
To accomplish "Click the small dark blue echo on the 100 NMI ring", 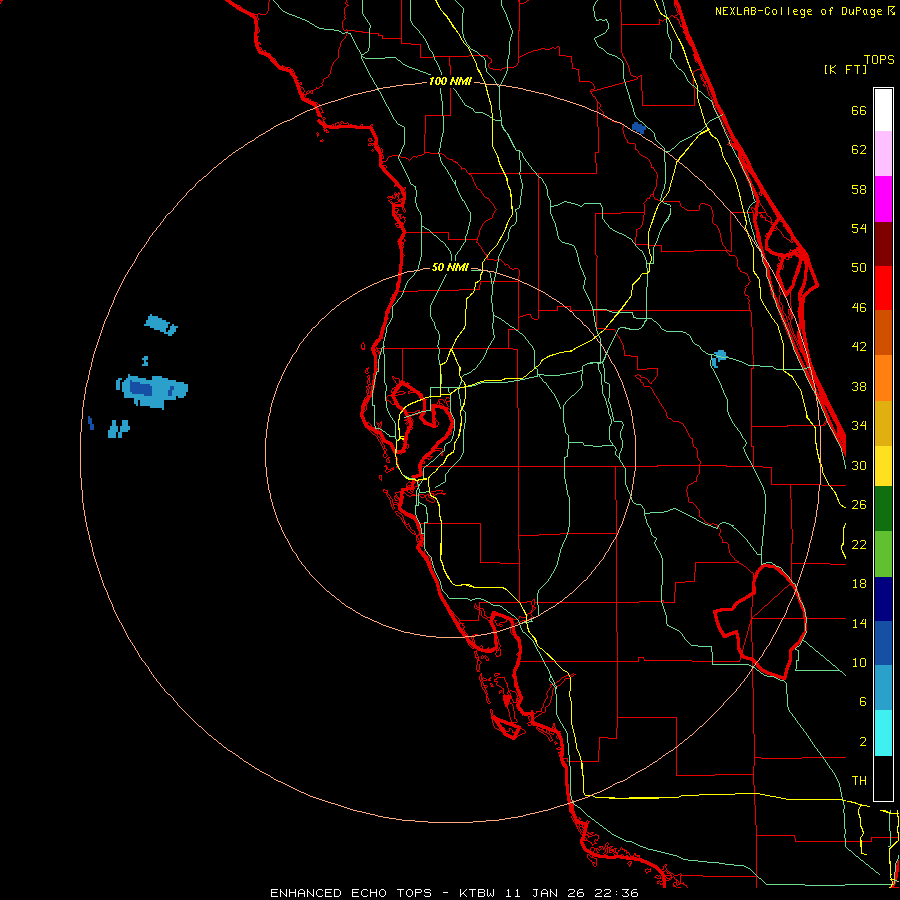I will [638, 128].
